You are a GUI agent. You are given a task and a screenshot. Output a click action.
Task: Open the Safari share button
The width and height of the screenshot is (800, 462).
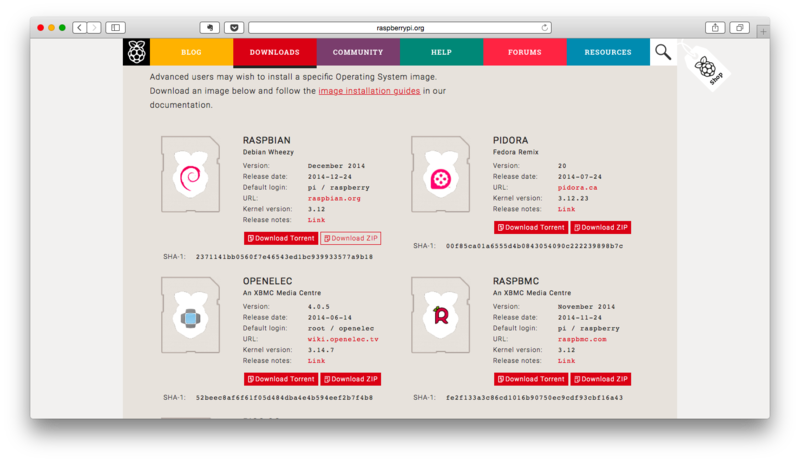click(x=715, y=28)
